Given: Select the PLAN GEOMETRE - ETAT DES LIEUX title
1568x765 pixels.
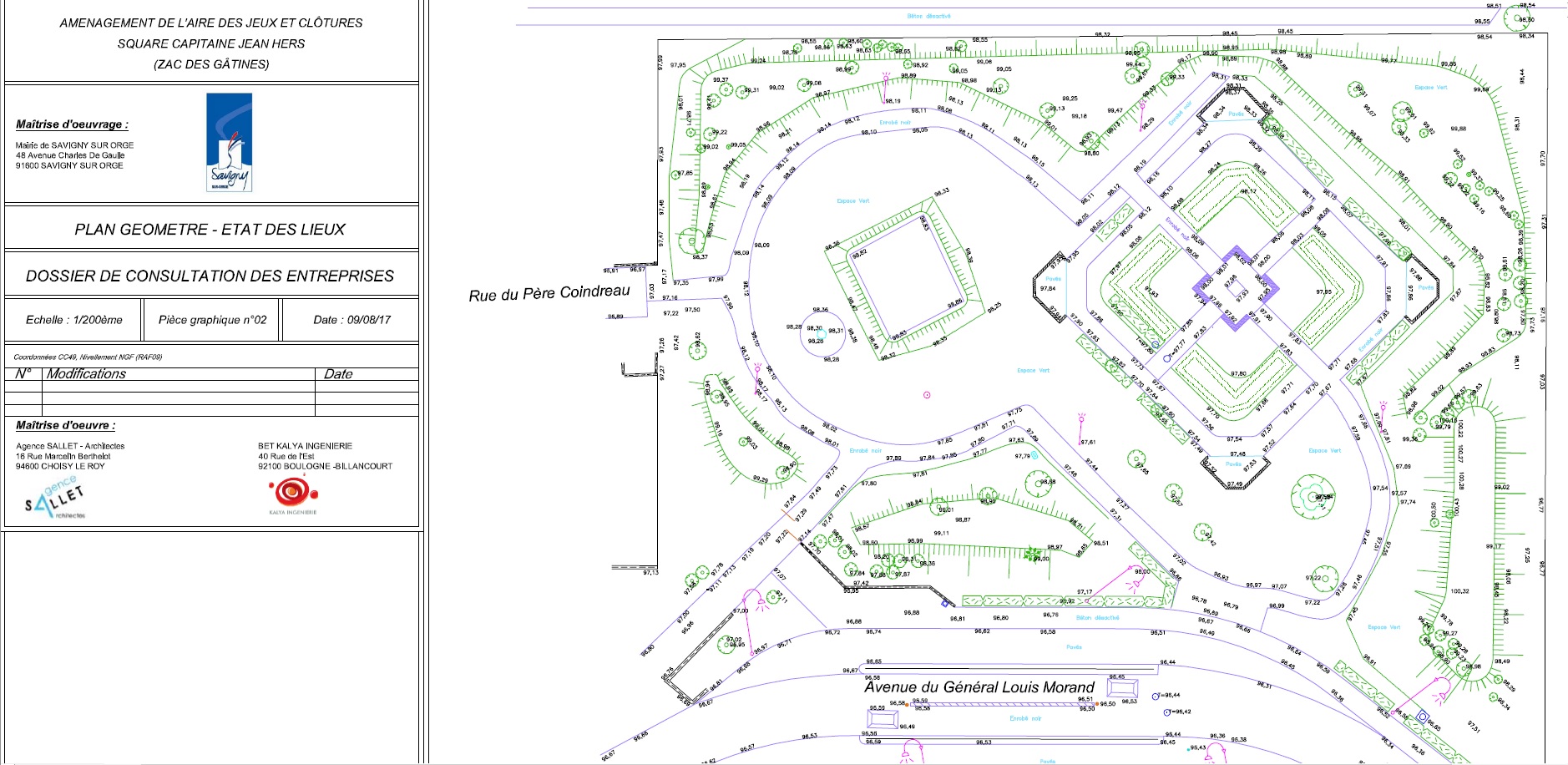Looking at the screenshot, I should coord(210,230).
